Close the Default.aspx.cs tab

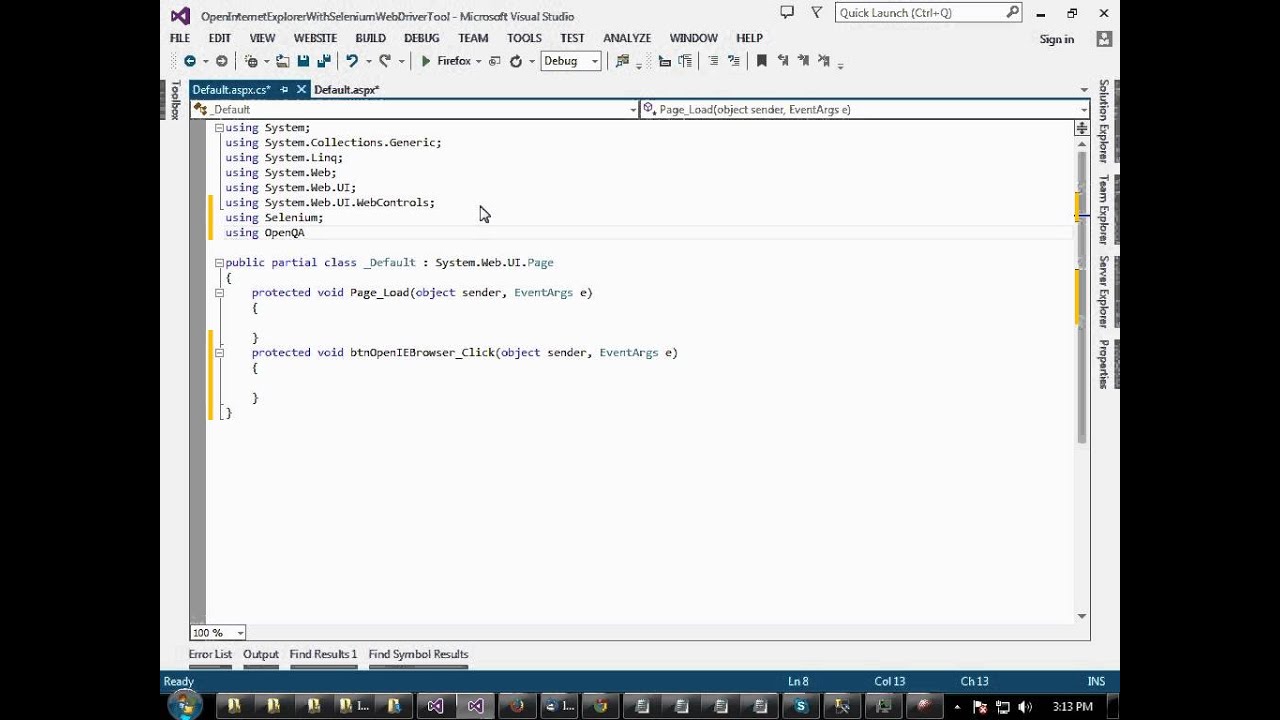pyautogui.click(x=301, y=89)
